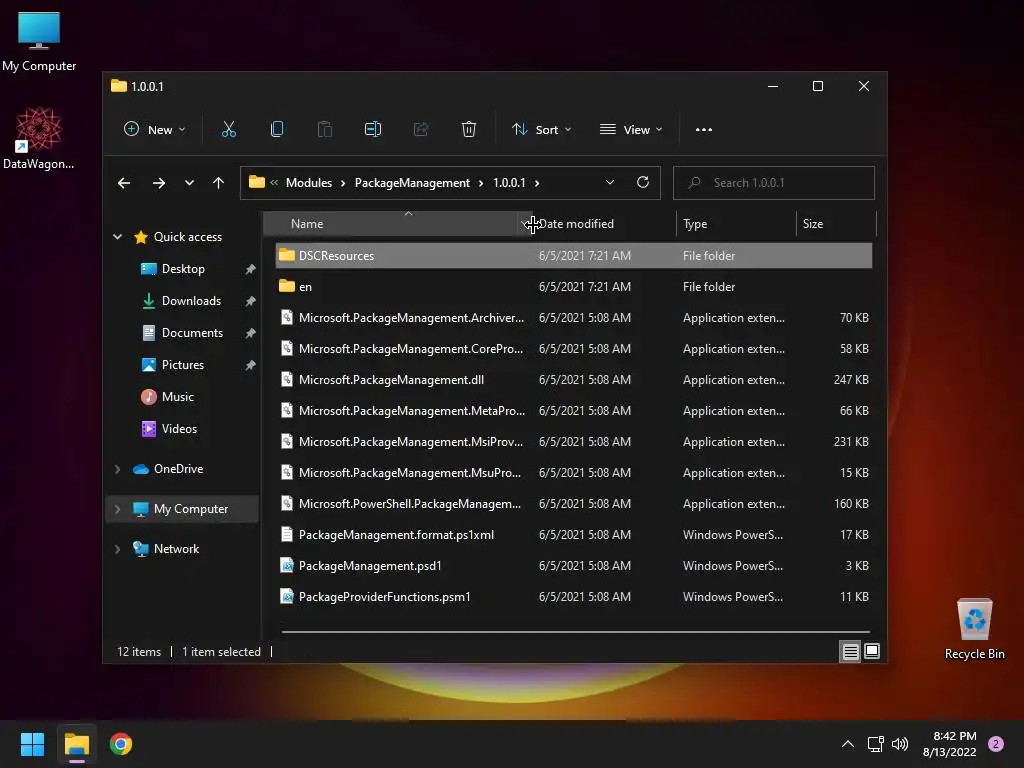Click File Explorer taskbar icon
The height and width of the screenshot is (768, 1024).
pyautogui.click(x=77, y=744)
